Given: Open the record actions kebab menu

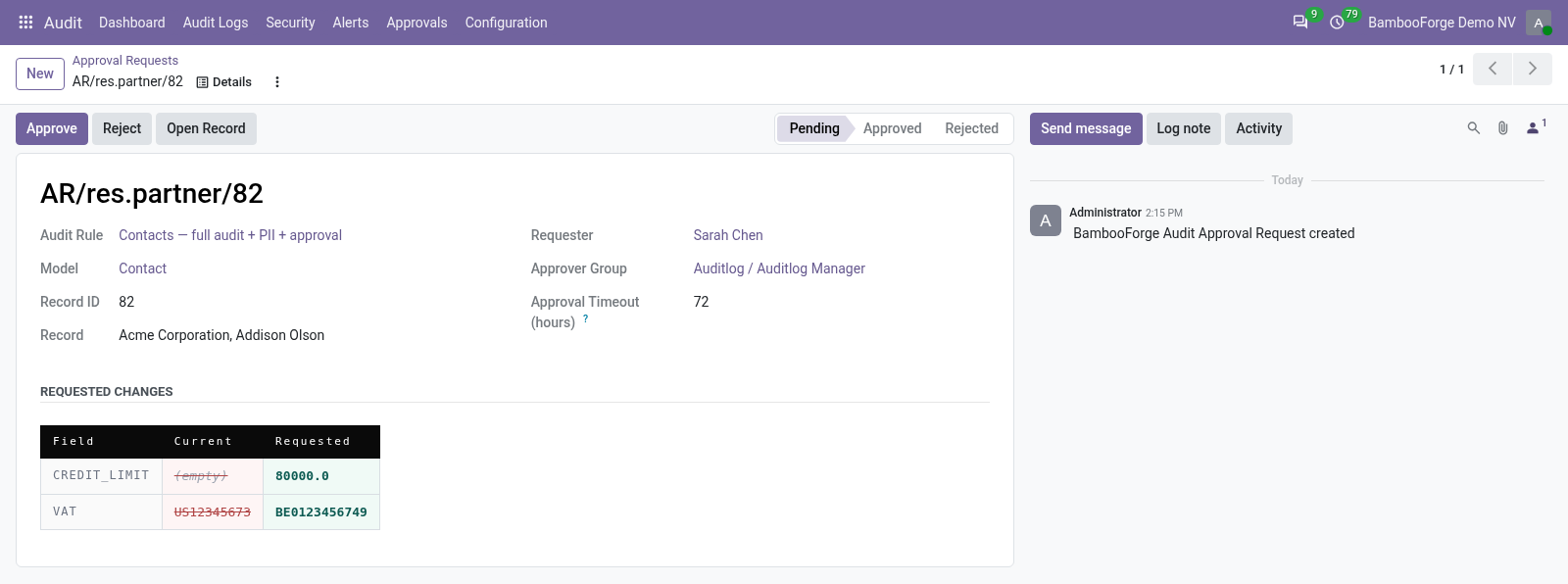Looking at the screenshot, I should [277, 82].
